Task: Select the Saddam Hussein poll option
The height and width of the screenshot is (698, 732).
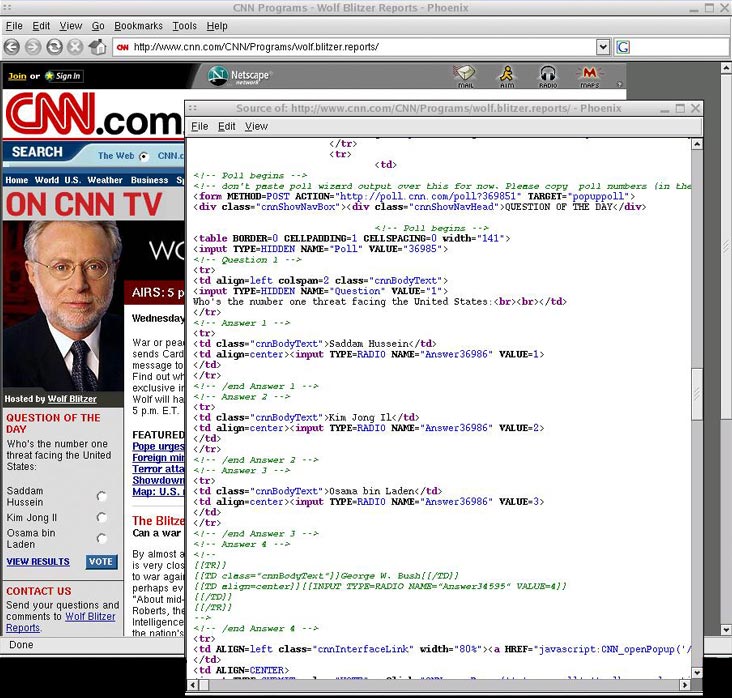Action: pyautogui.click(x=102, y=496)
